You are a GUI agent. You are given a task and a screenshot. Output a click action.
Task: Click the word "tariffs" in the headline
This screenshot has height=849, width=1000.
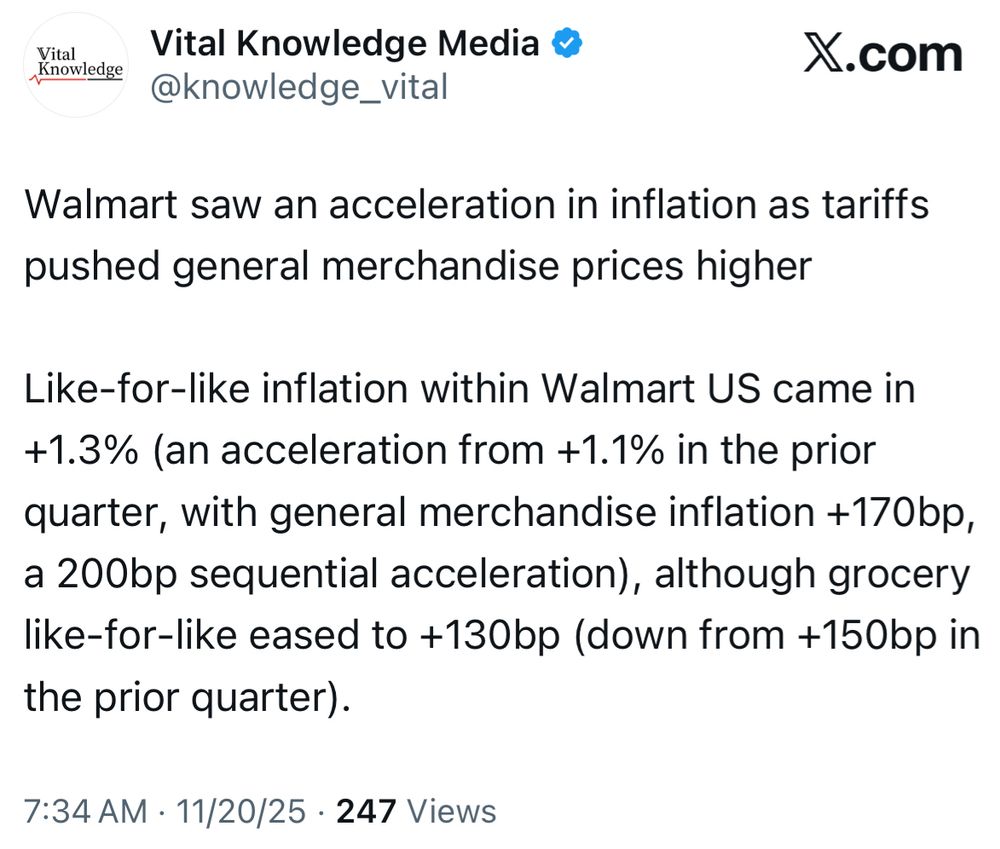pyautogui.click(x=875, y=204)
